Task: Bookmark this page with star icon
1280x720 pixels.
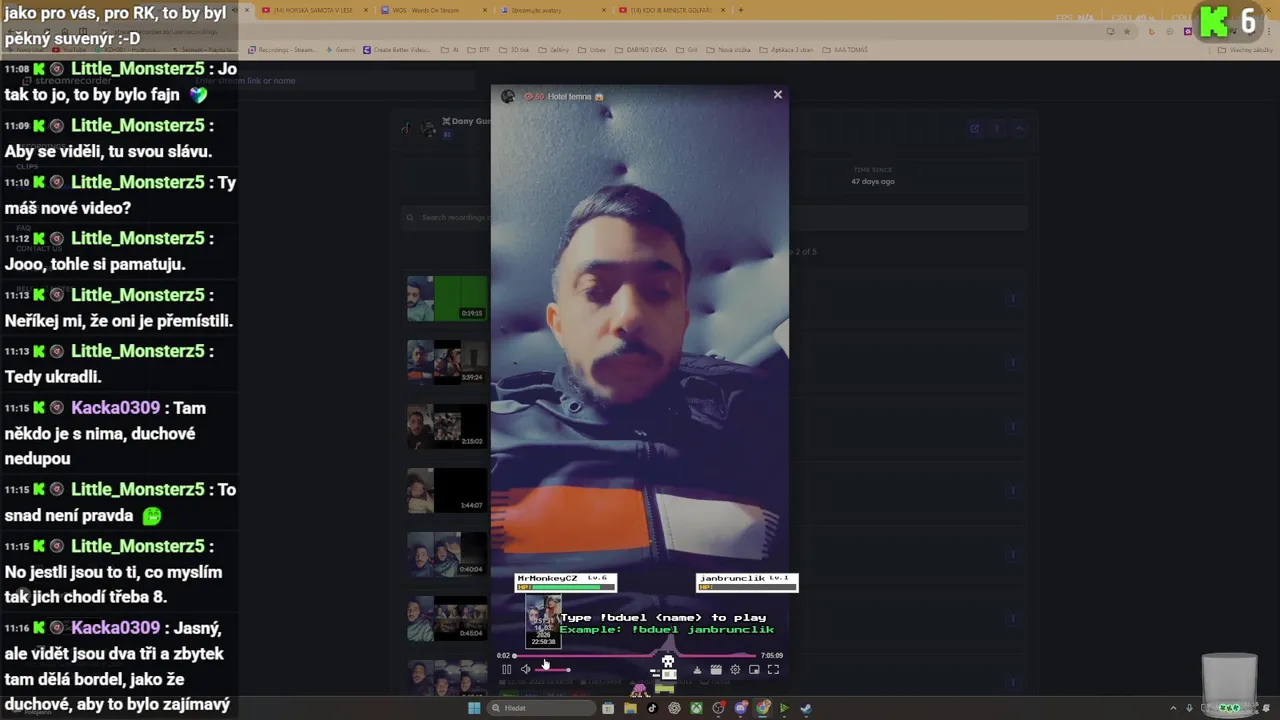Action: point(1127,31)
